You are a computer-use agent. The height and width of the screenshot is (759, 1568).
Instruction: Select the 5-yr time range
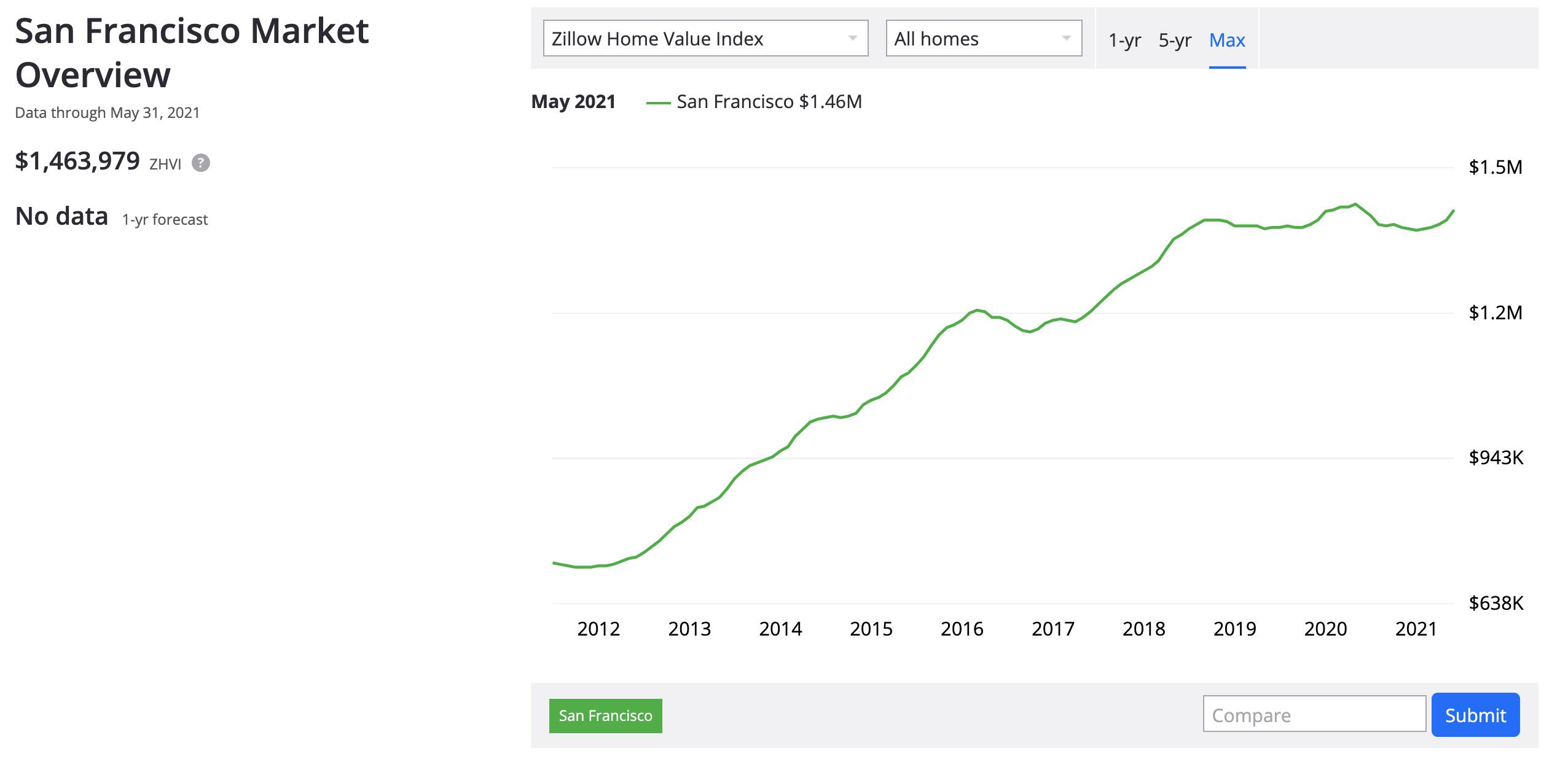1175,40
